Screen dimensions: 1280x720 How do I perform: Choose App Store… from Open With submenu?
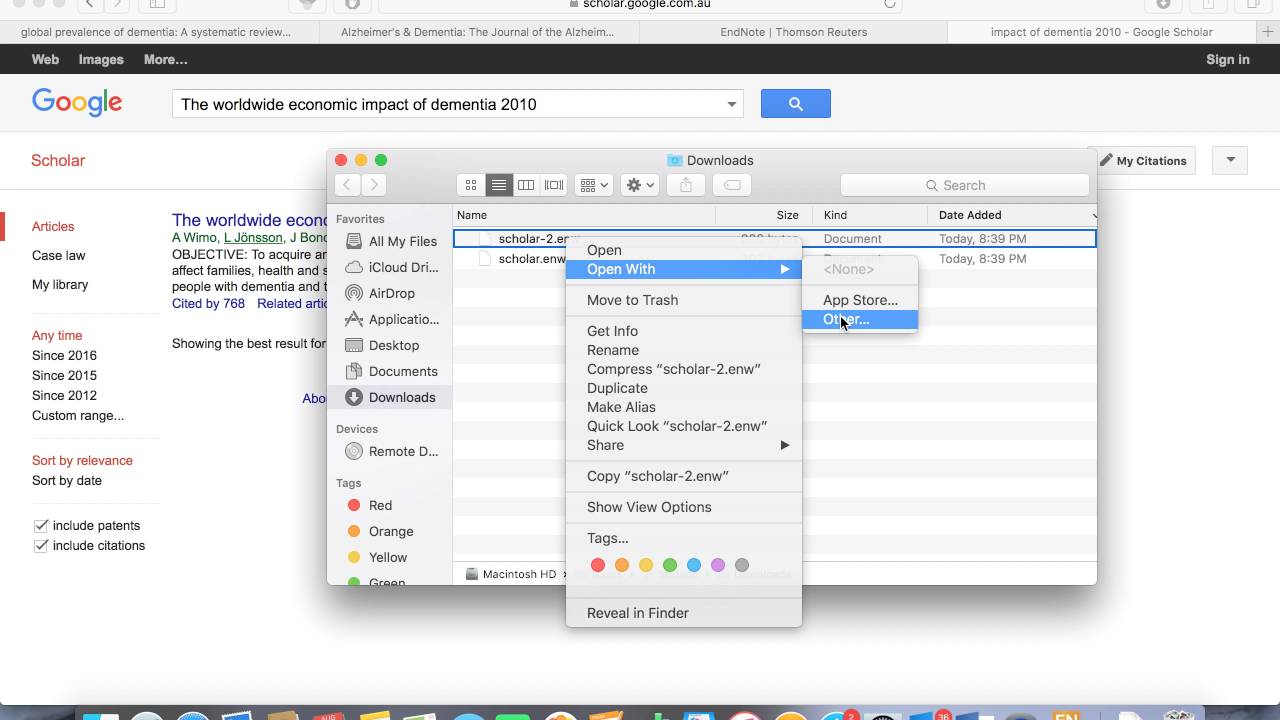pyautogui.click(x=860, y=300)
